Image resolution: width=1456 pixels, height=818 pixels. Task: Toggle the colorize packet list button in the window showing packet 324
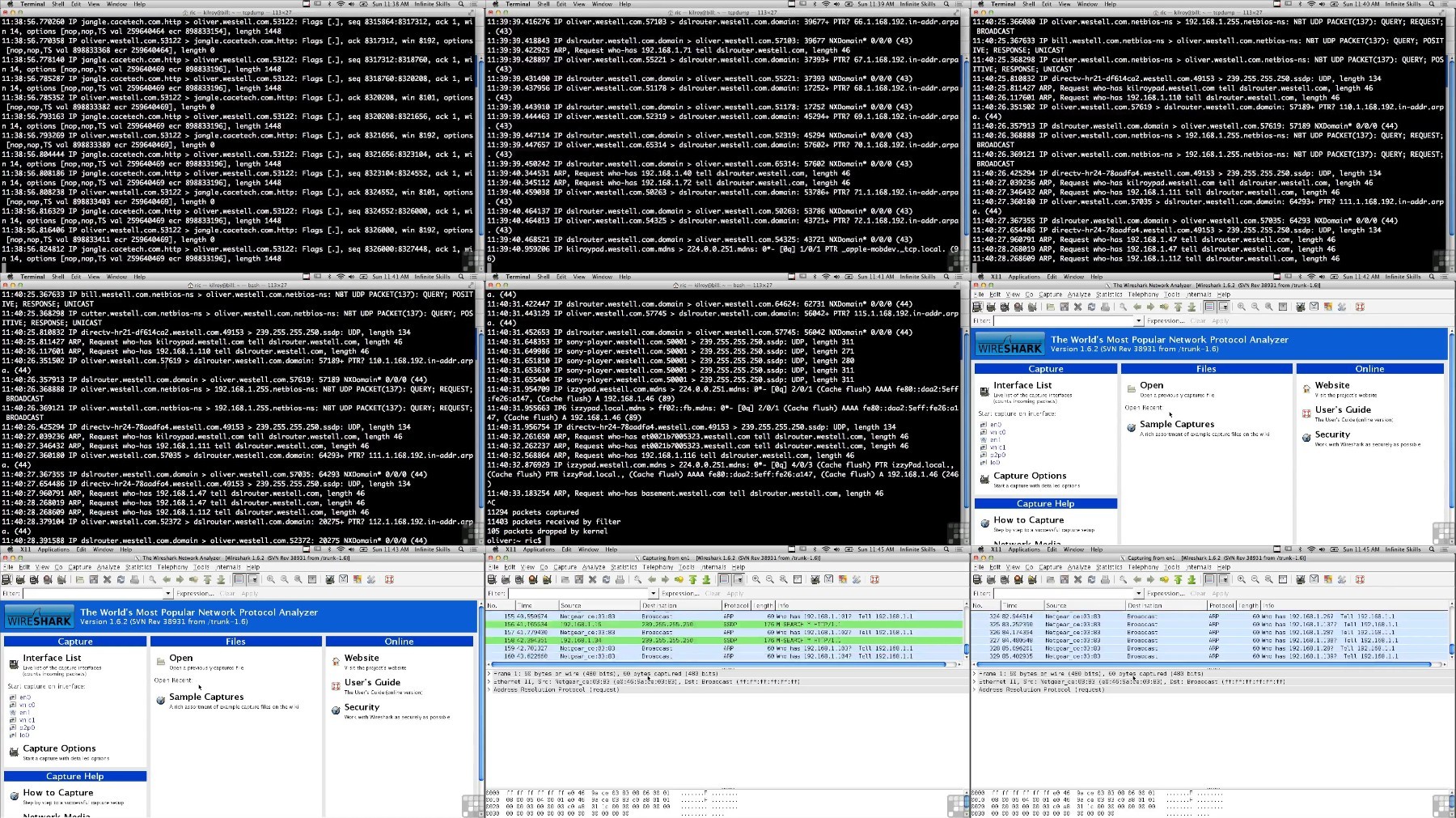(1210, 579)
